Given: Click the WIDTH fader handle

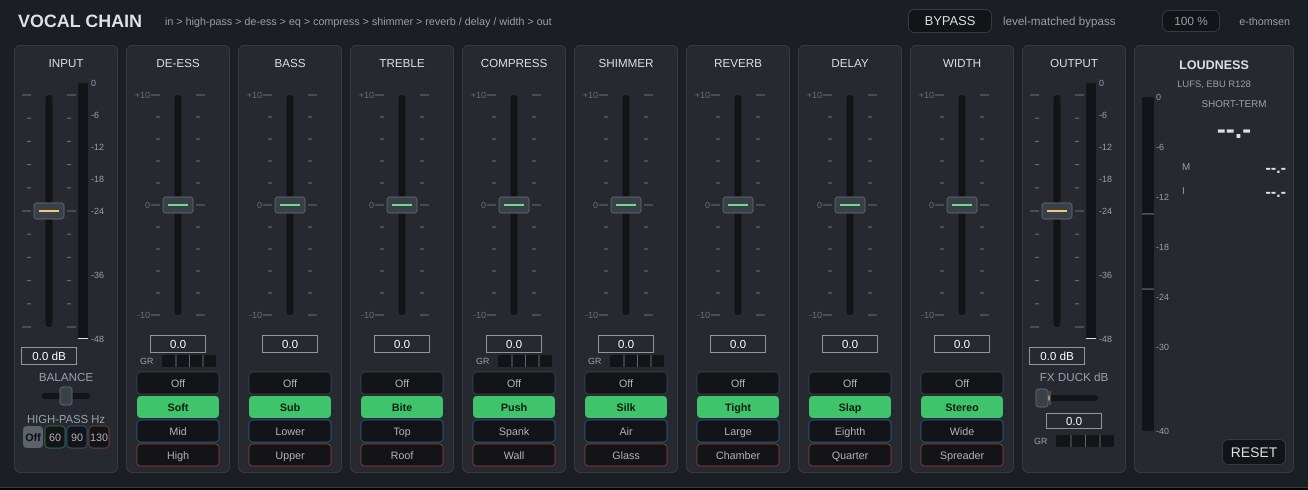Looking at the screenshot, I should [x=962, y=205].
